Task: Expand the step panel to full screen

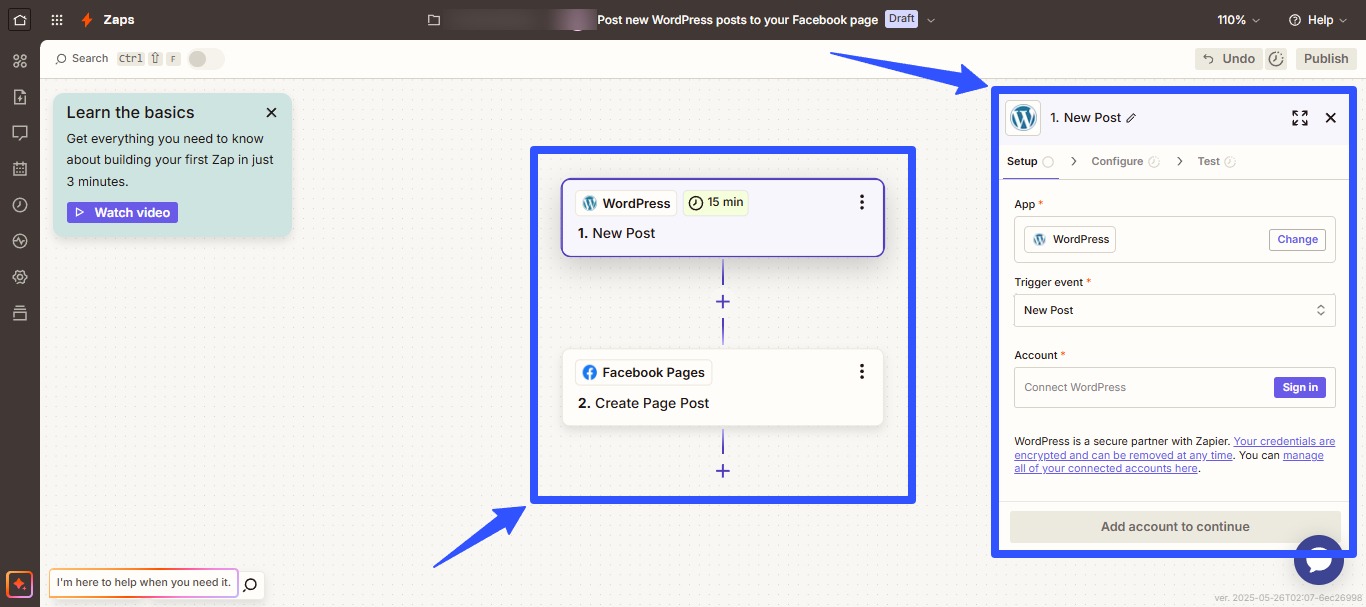Action: [x=1299, y=118]
